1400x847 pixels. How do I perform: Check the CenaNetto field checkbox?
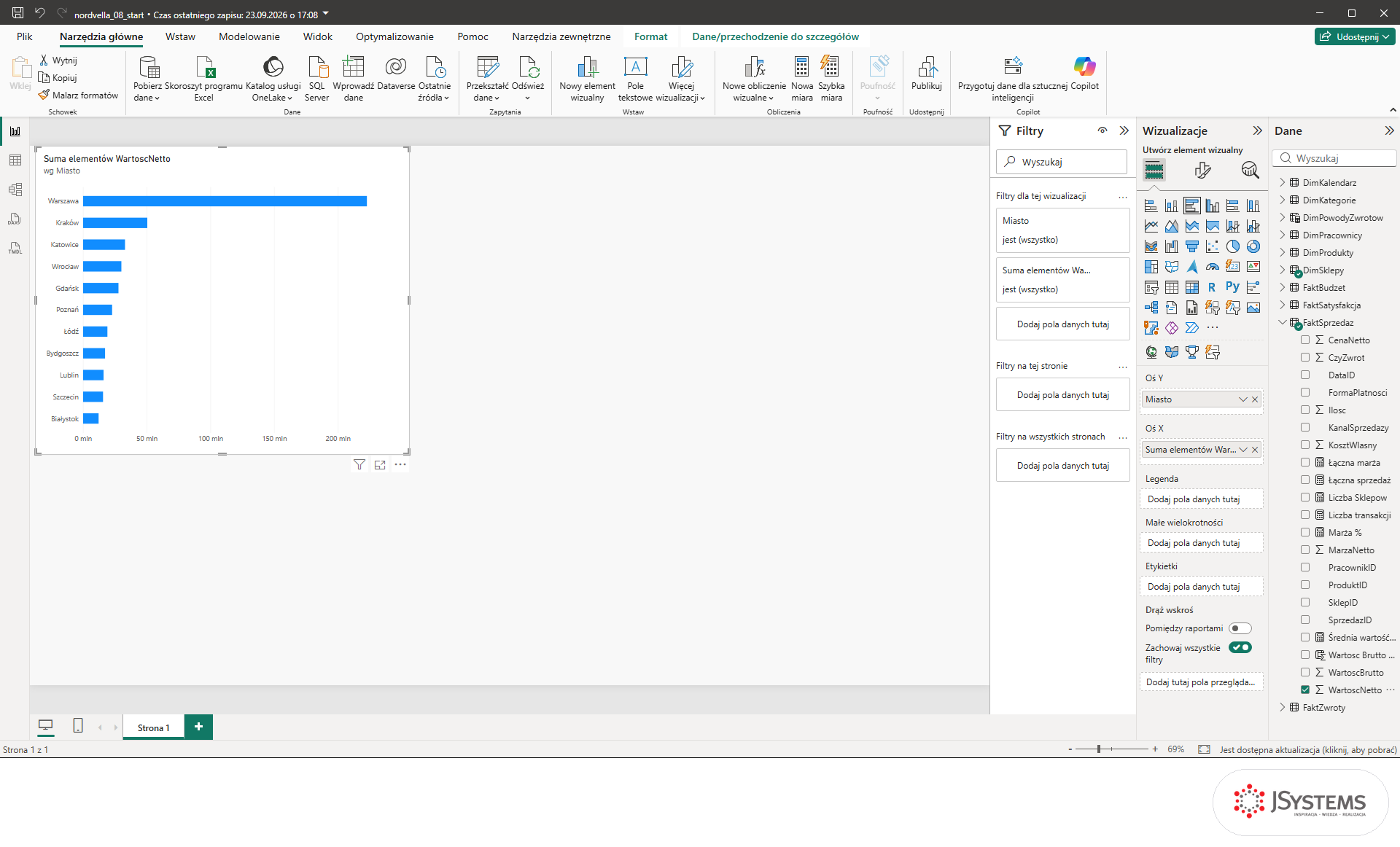point(1305,340)
